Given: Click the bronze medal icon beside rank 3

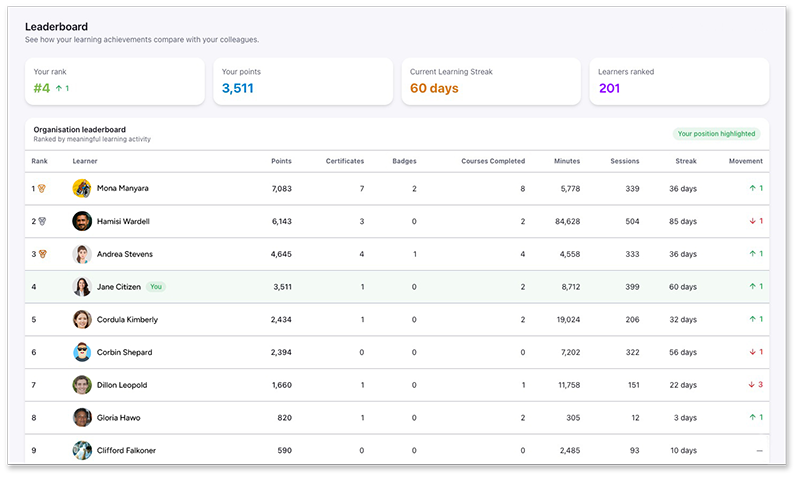Looking at the screenshot, I should (x=43, y=254).
